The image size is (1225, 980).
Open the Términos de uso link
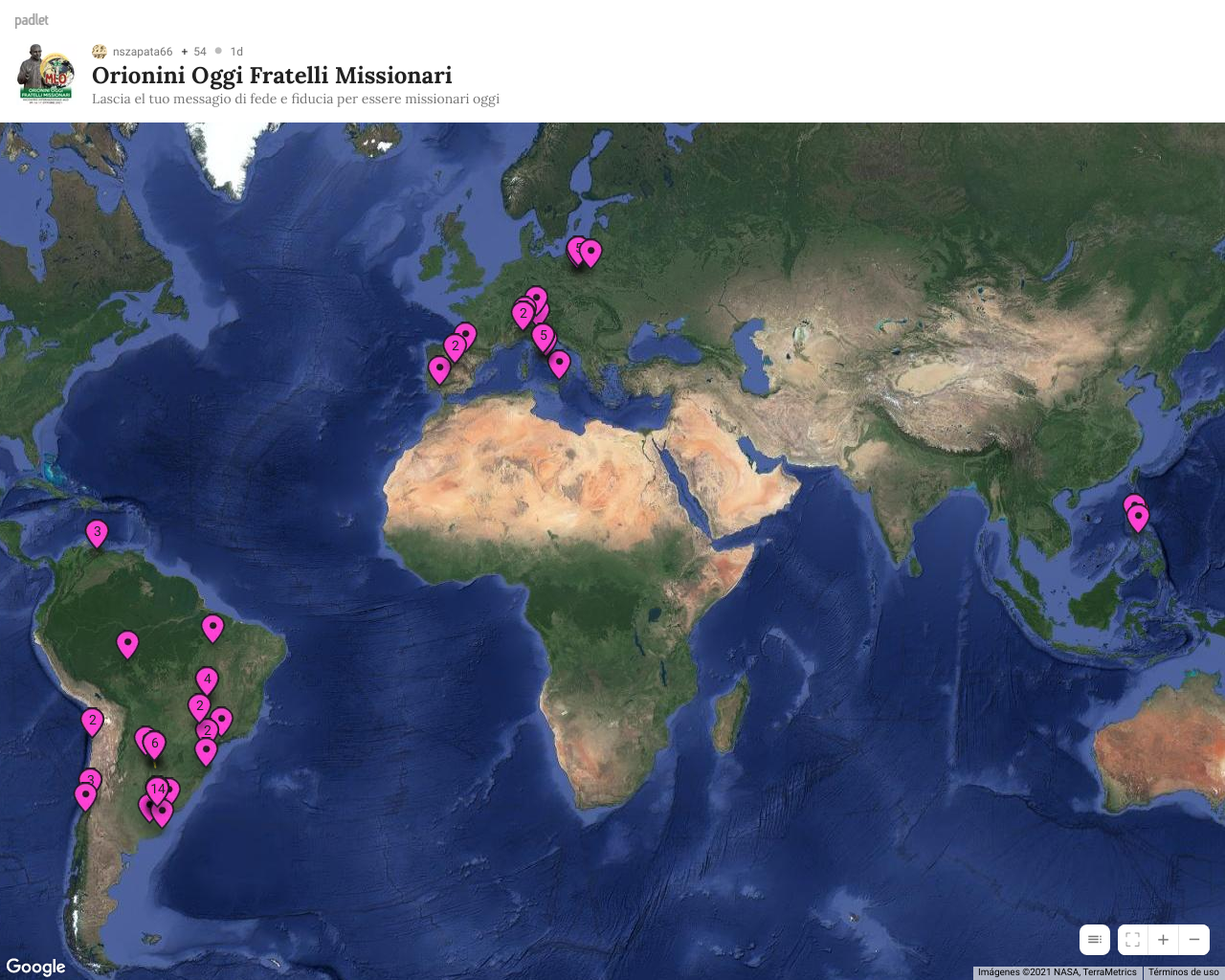tap(1183, 972)
